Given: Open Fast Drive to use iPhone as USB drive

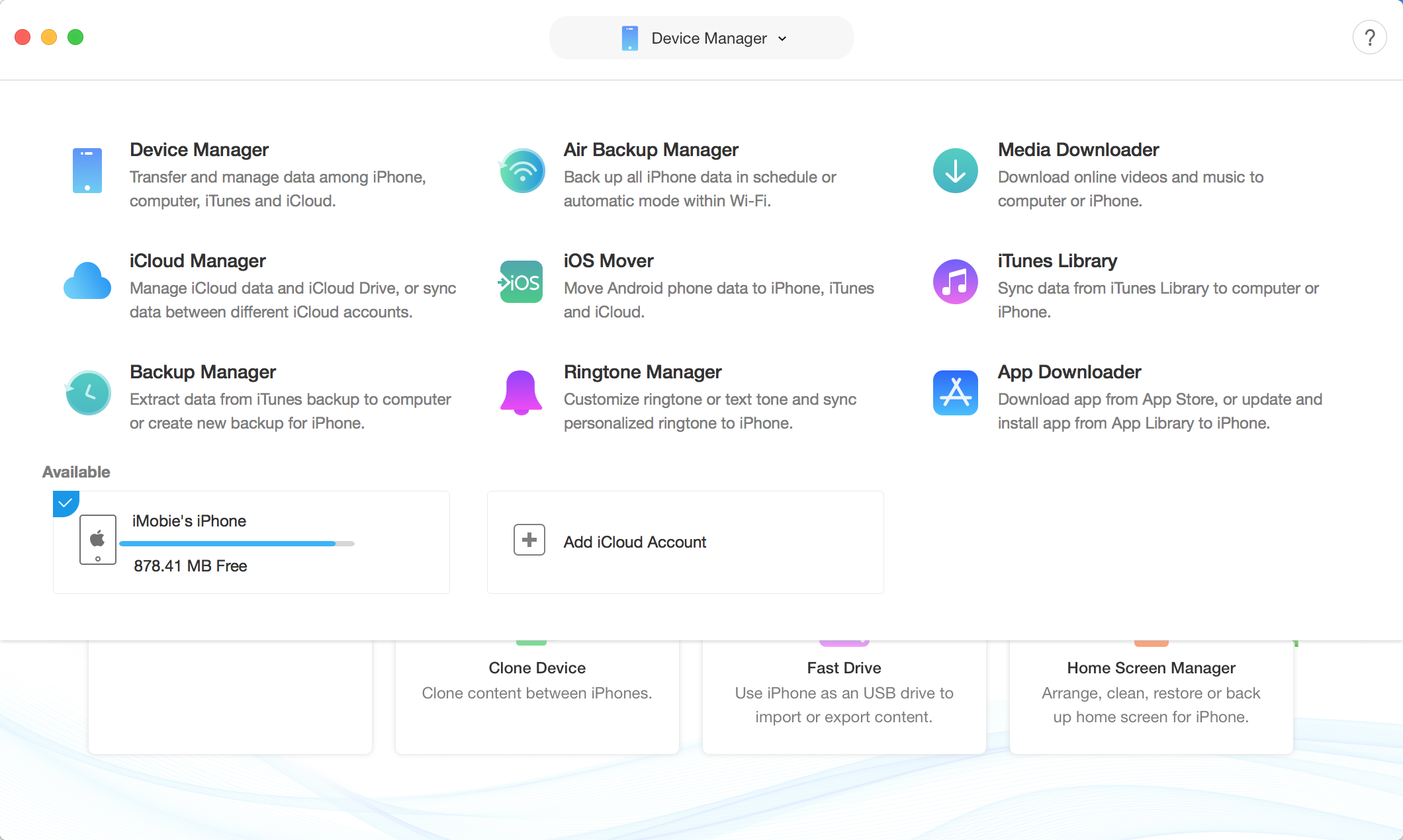Looking at the screenshot, I should [844, 691].
